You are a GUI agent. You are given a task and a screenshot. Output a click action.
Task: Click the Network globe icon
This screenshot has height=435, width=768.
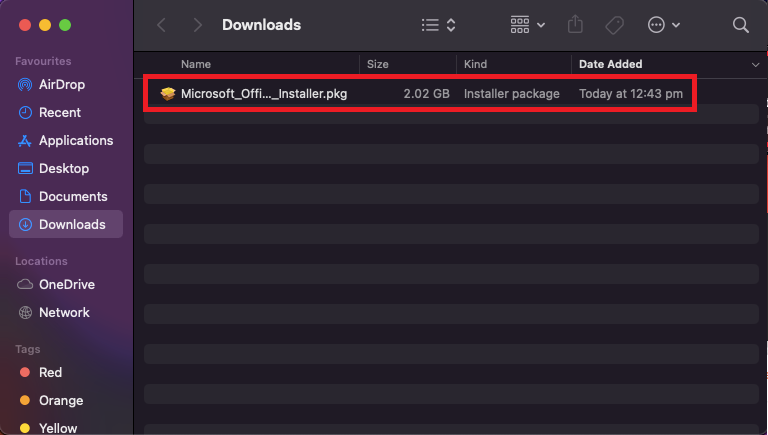[25, 313]
